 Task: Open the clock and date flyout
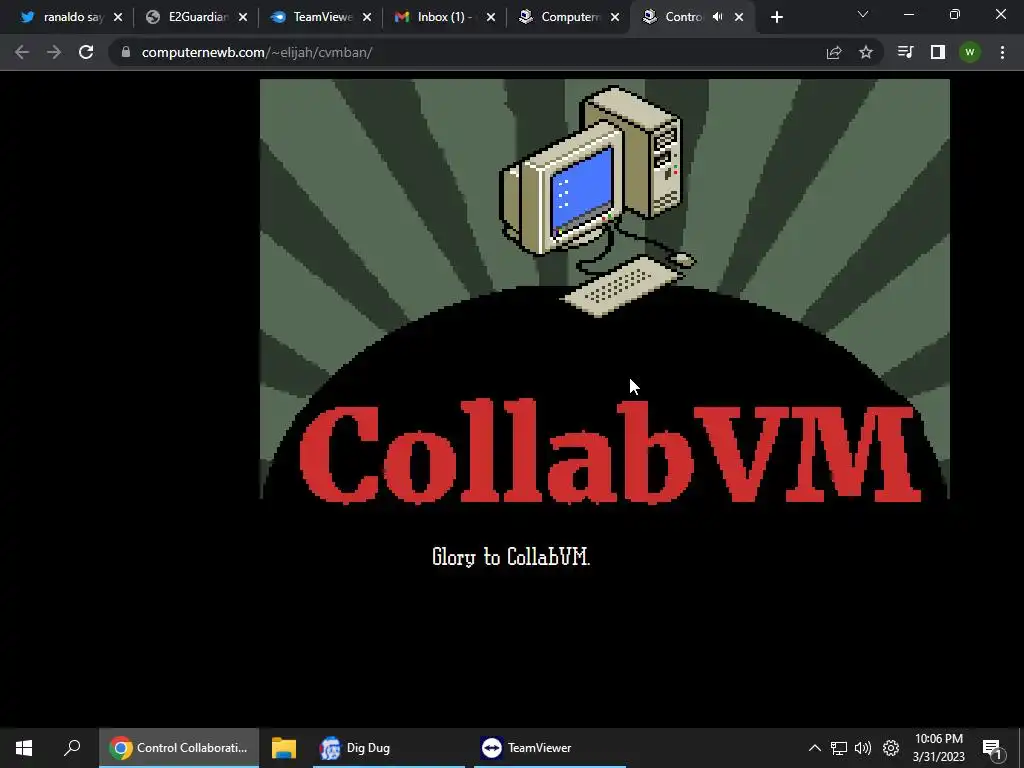pyautogui.click(x=938, y=748)
